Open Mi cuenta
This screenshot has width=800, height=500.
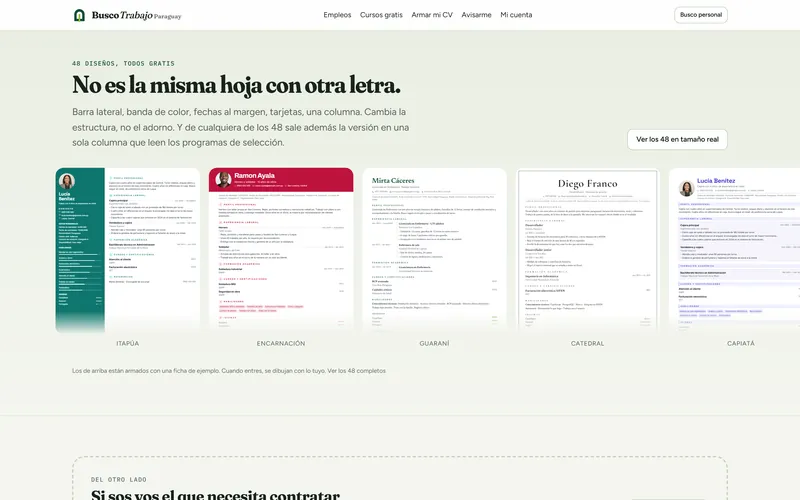click(516, 15)
